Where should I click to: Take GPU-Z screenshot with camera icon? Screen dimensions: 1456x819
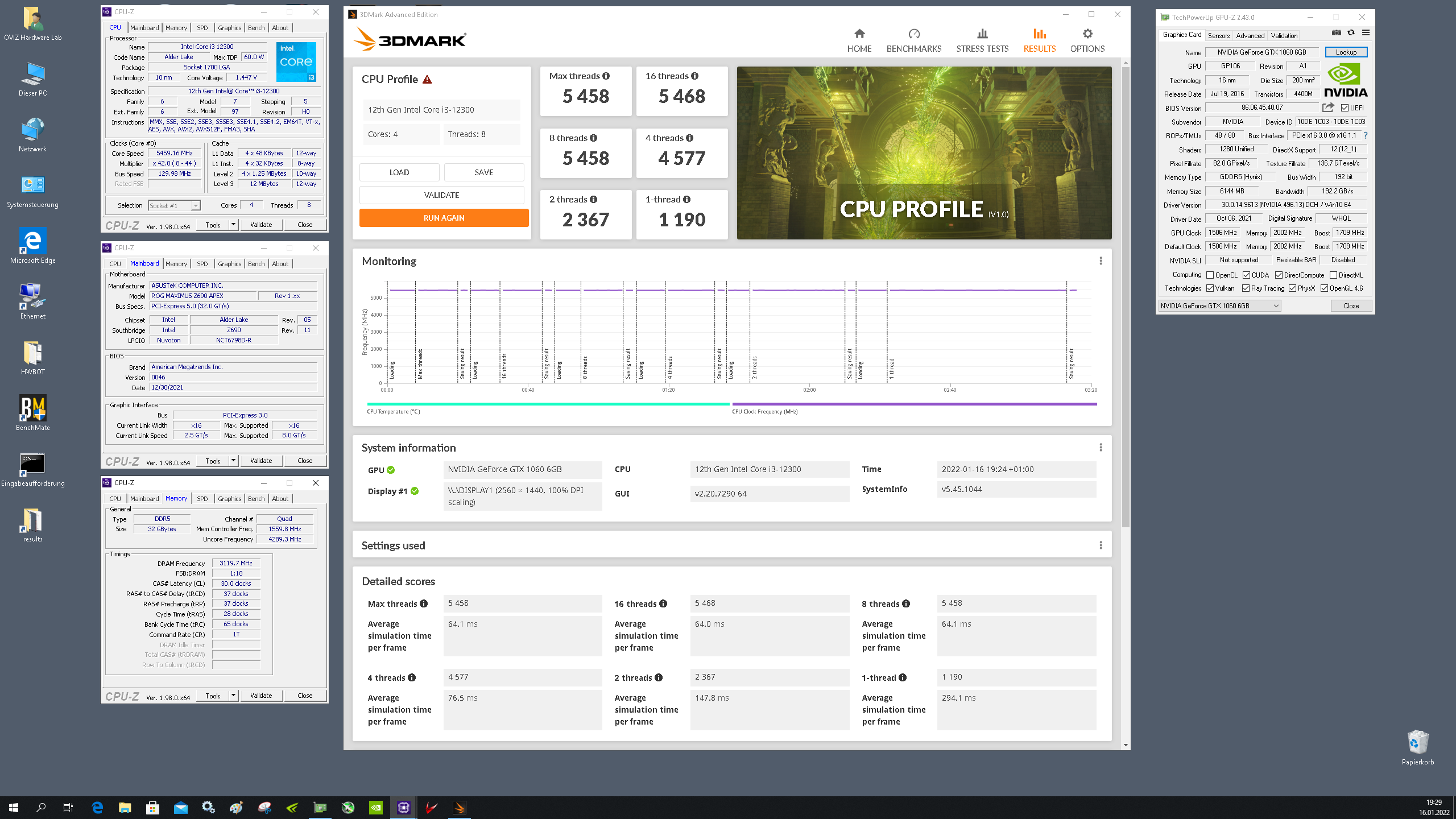[1336, 32]
